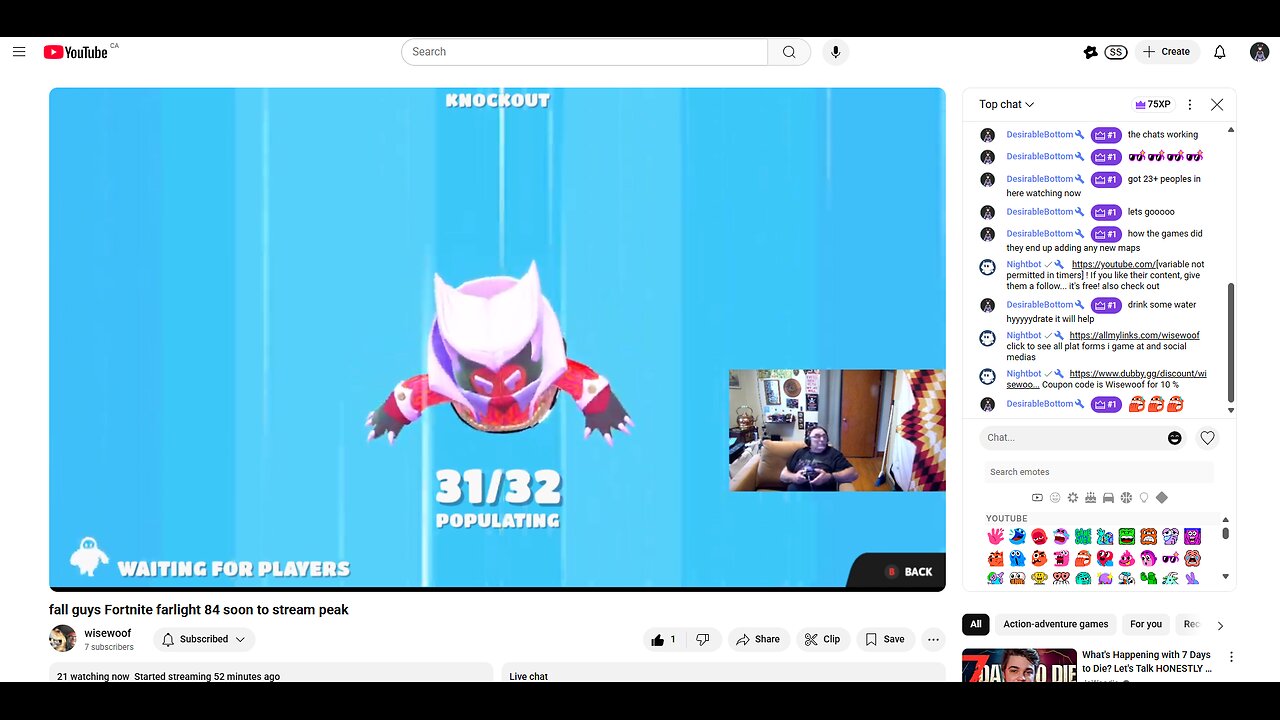
Task: Share the video
Action: coord(758,639)
